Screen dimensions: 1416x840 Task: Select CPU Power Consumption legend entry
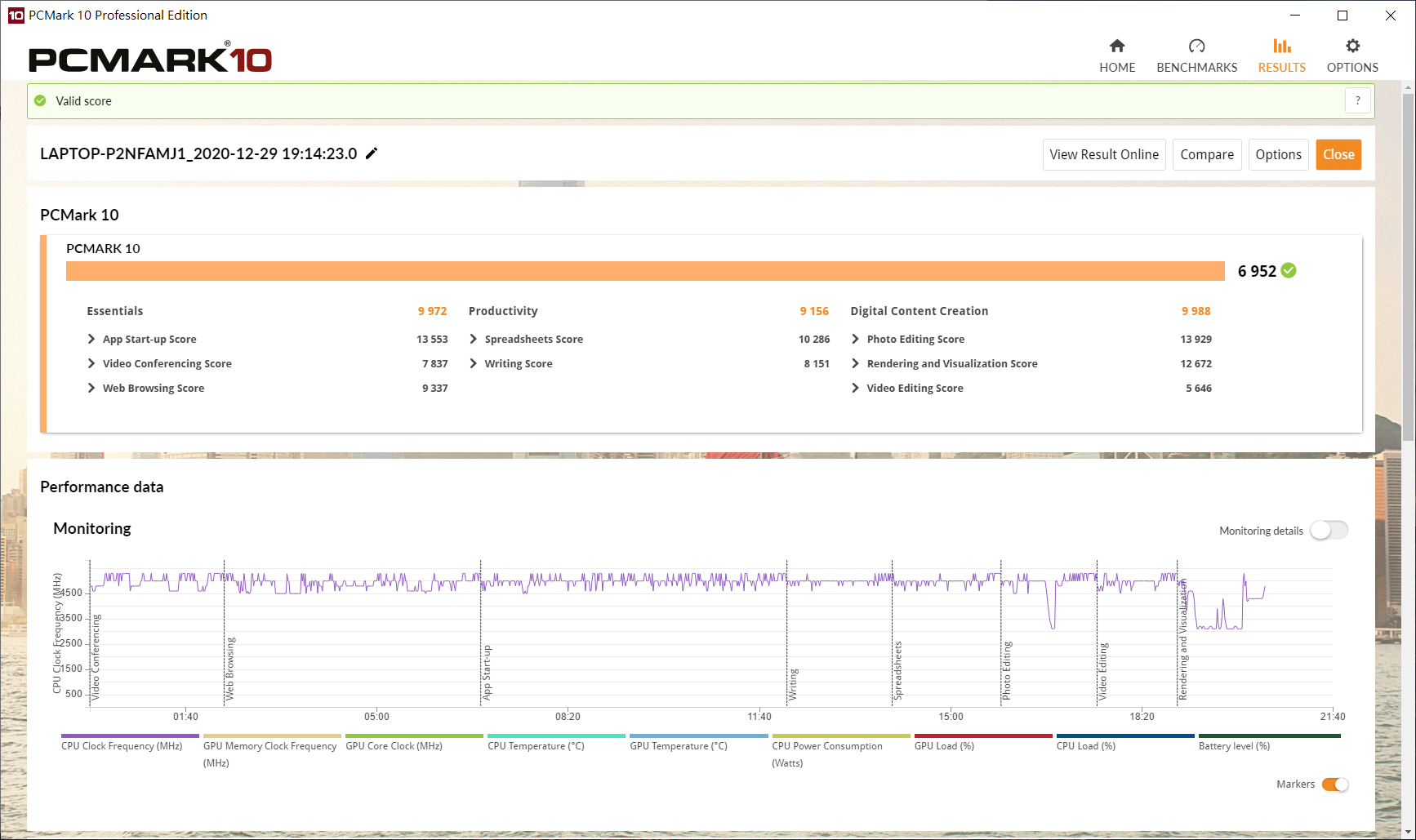[840, 753]
